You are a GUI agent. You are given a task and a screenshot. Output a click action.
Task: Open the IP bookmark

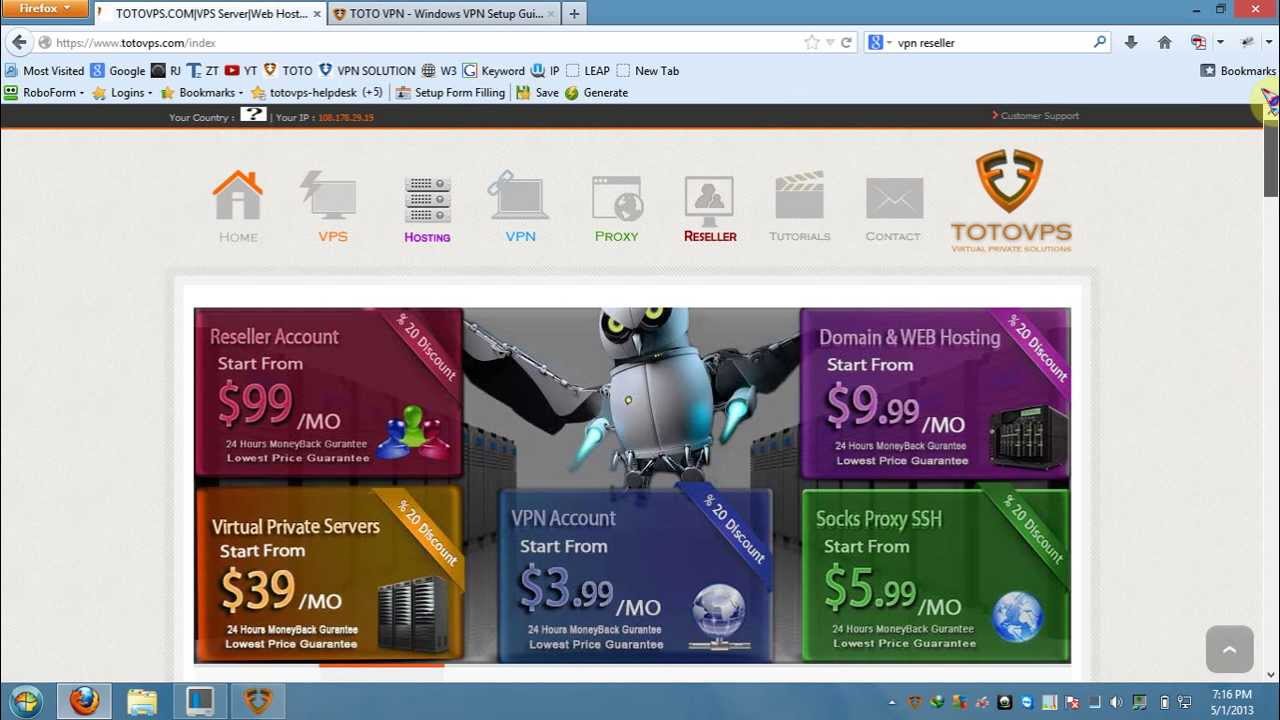click(x=546, y=71)
